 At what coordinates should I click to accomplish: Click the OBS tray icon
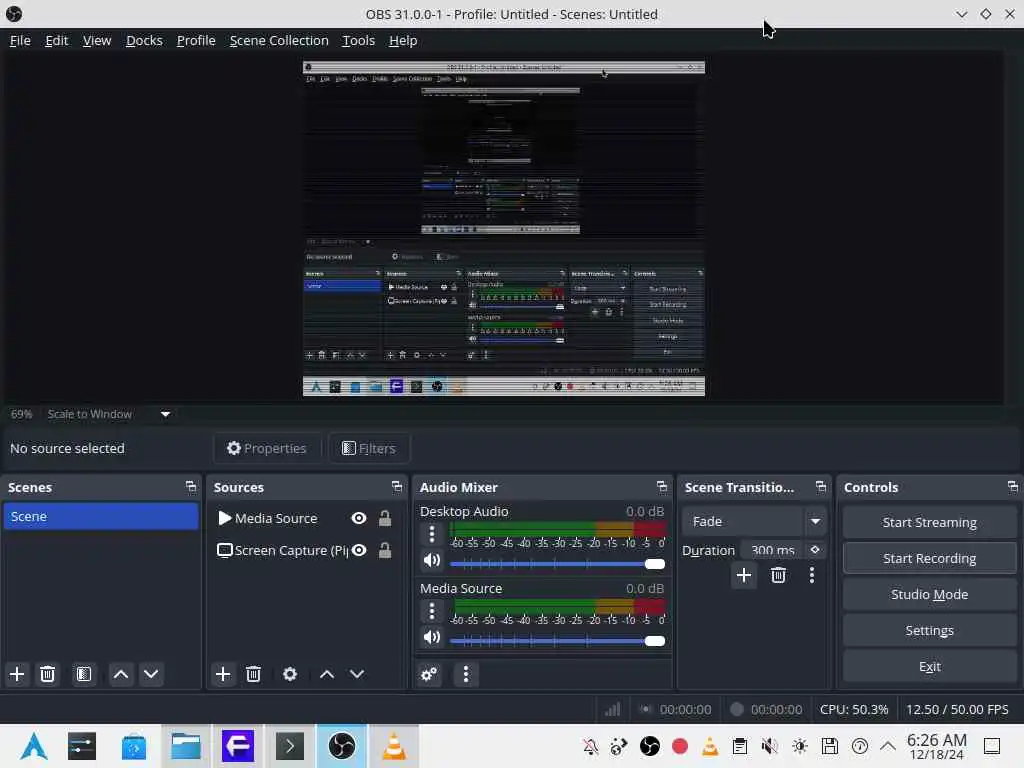[650, 746]
